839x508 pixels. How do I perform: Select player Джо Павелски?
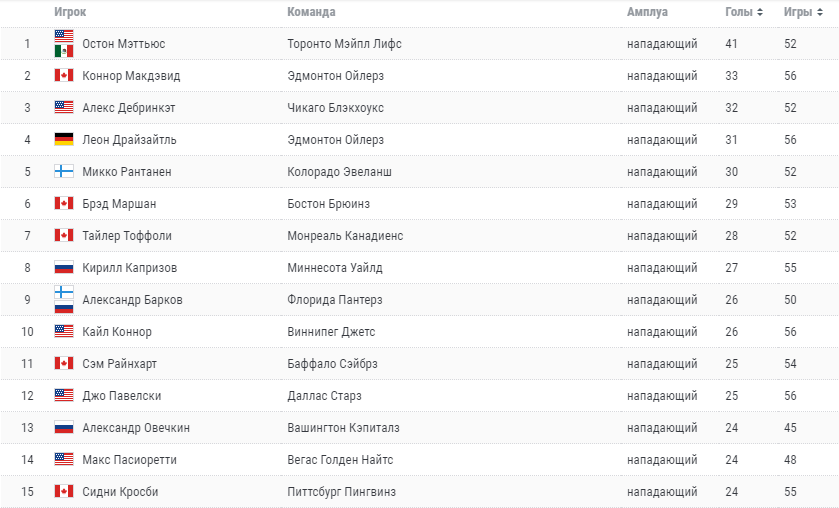121,396
